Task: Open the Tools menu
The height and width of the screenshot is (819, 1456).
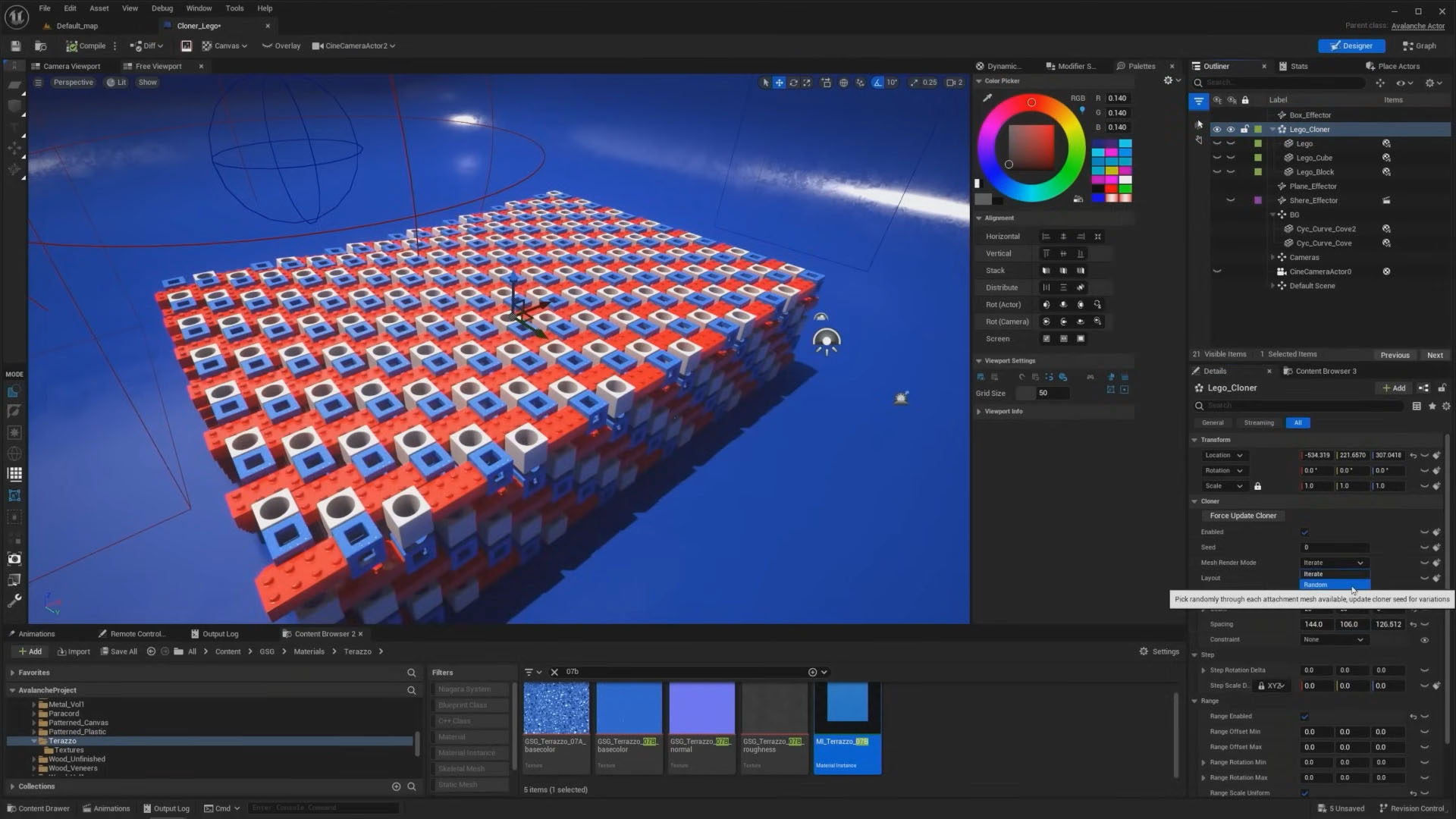Action: [234, 8]
